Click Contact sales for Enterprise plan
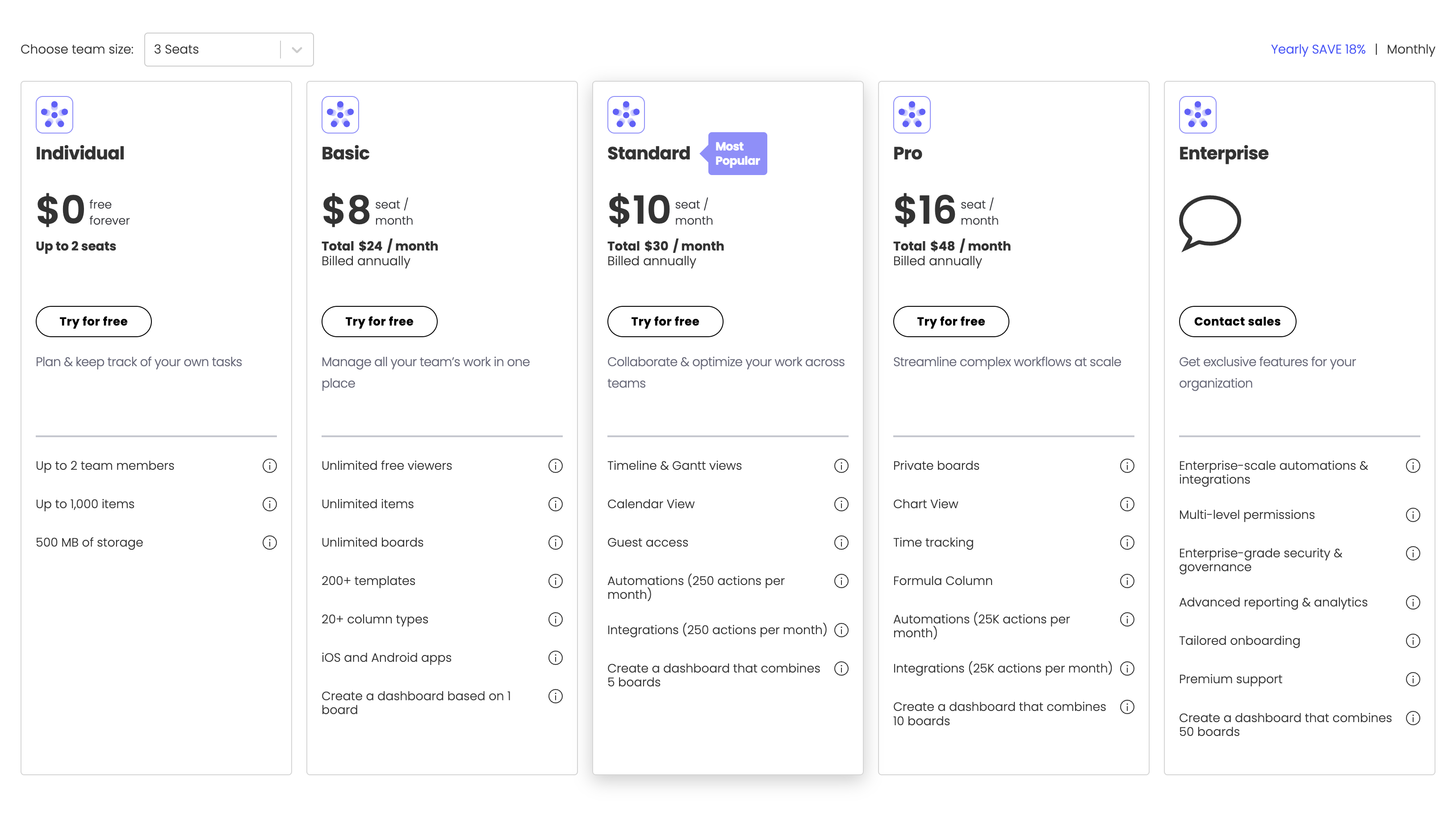This screenshot has height=819, width=1456. click(x=1237, y=322)
